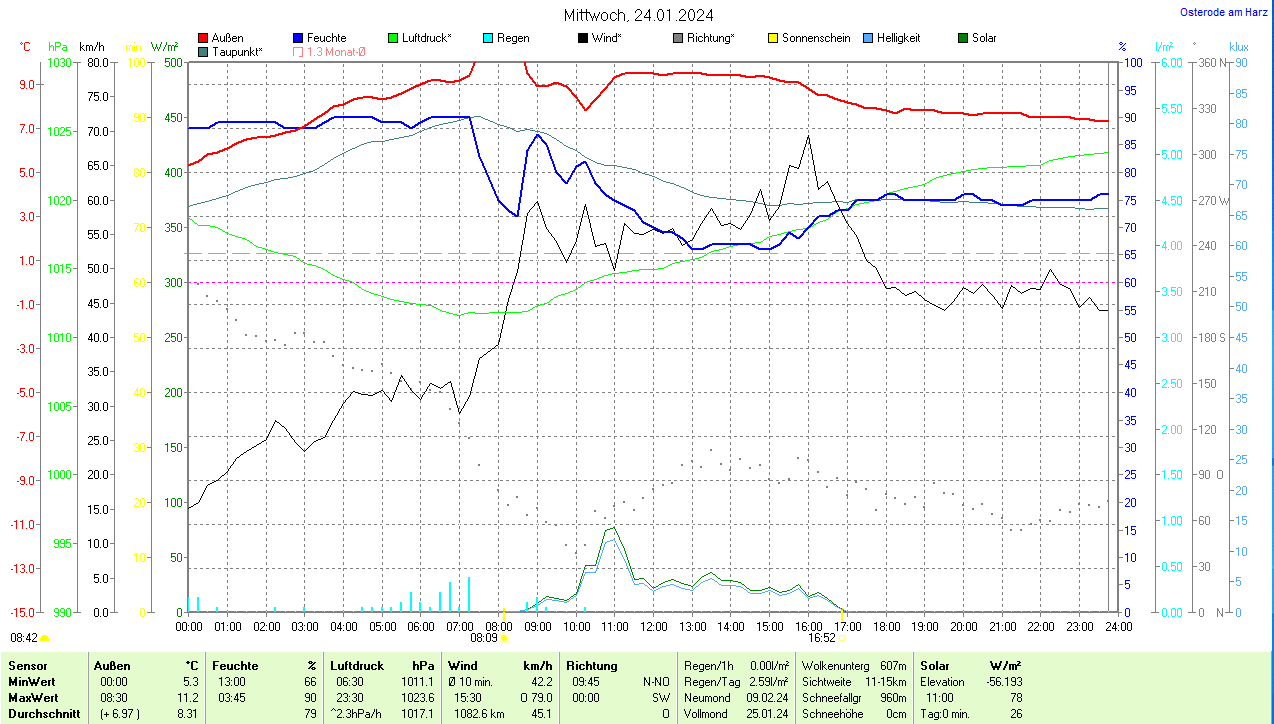Click the sun icon beside 08:42

[45, 637]
